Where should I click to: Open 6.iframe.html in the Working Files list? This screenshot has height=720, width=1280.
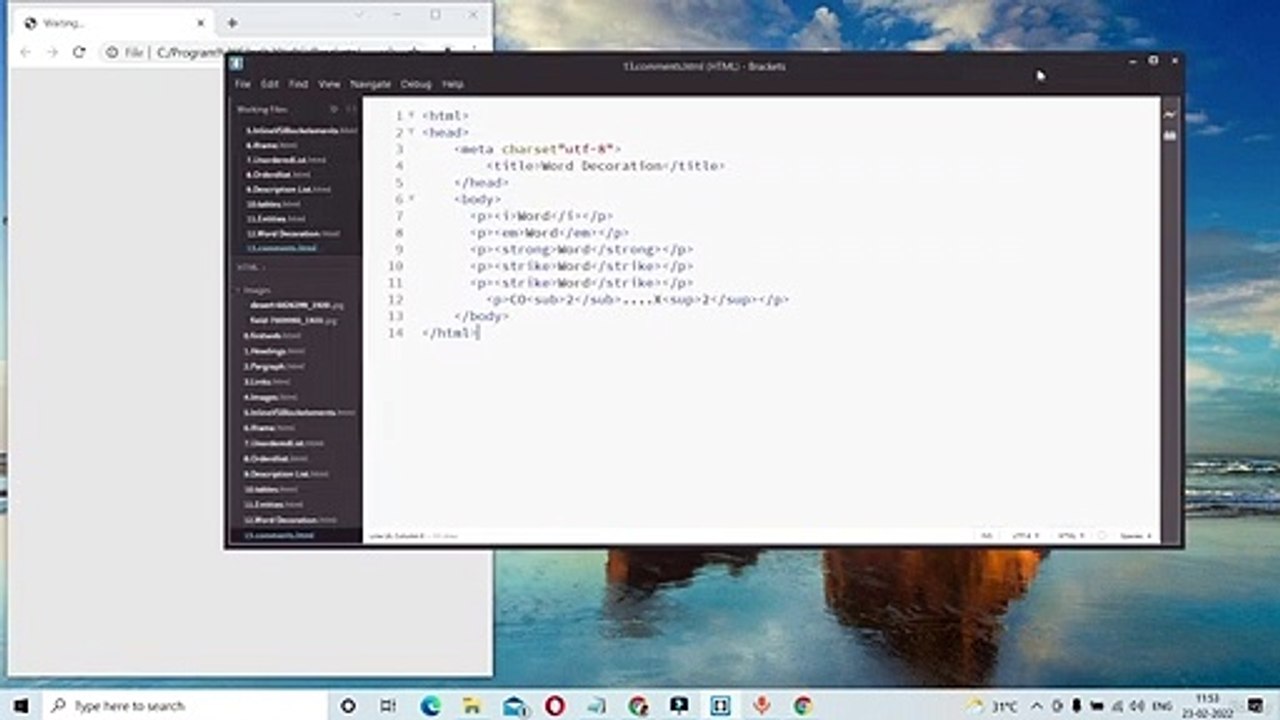(272, 145)
